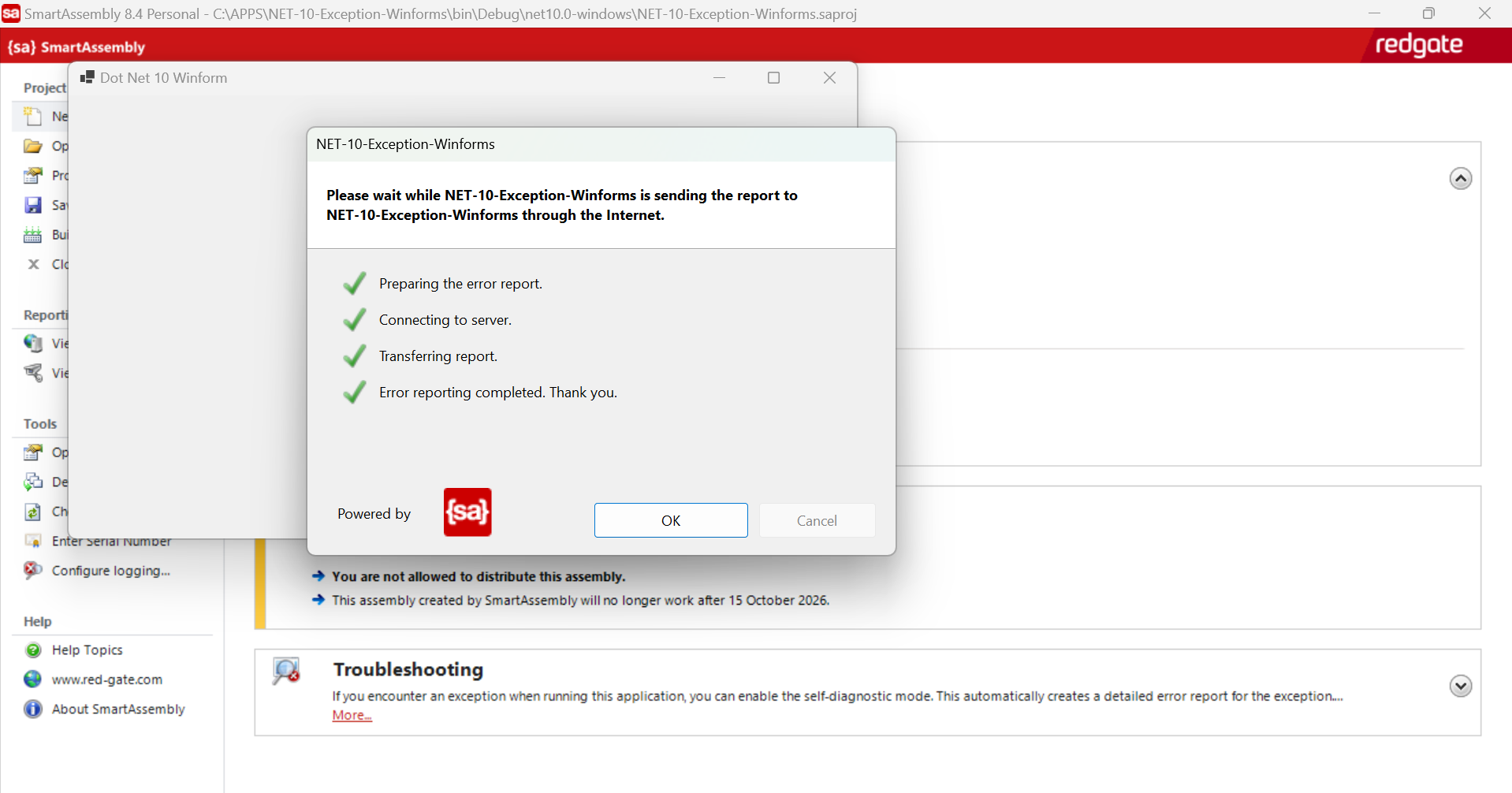Expand the Troubleshooting section chevron
The height and width of the screenshot is (793, 1512).
point(1460,686)
